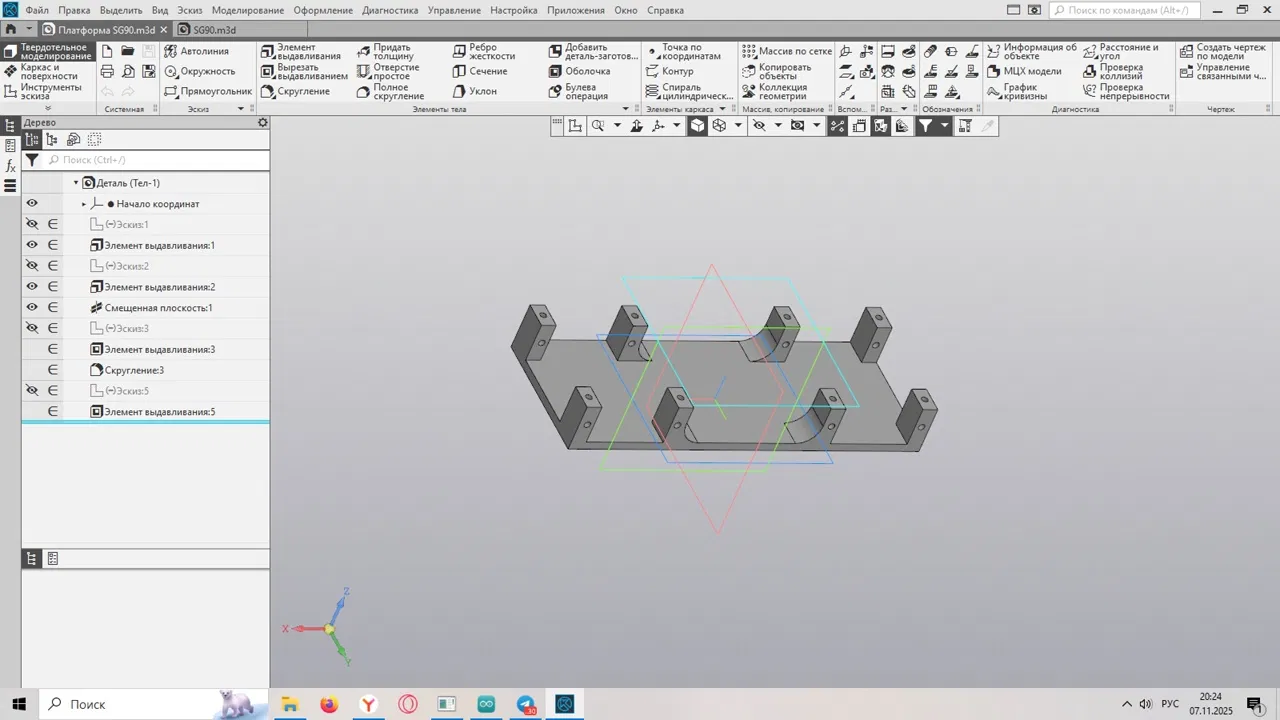The width and height of the screenshot is (1280, 720).
Task: Select the Прямоугольник tool
Action: (x=208, y=91)
